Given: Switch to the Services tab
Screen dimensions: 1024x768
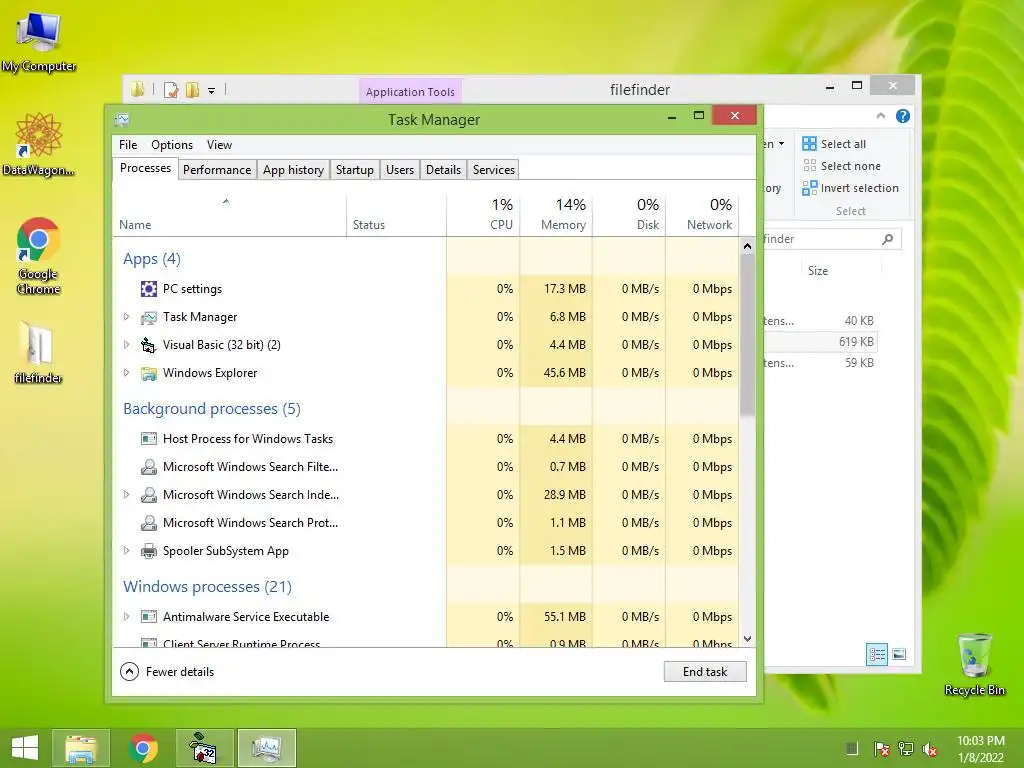Looking at the screenshot, I should (494, 170).
